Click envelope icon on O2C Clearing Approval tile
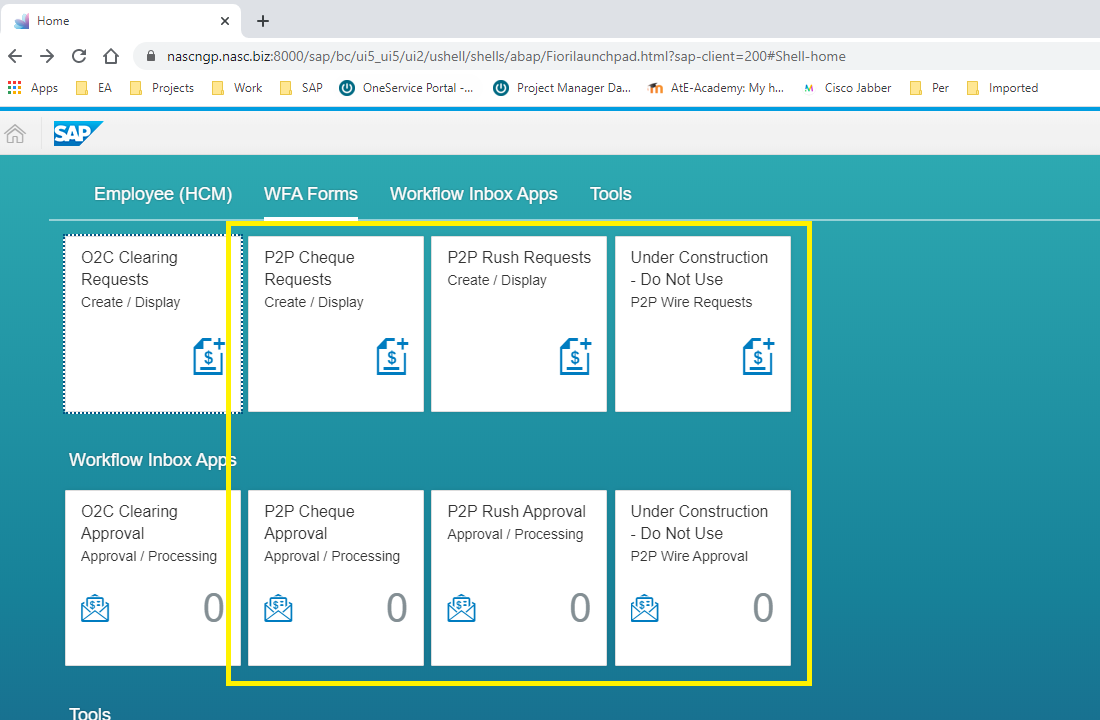Image resolution: width=1100 pixels, height=720 pixels. click(95, 608)
